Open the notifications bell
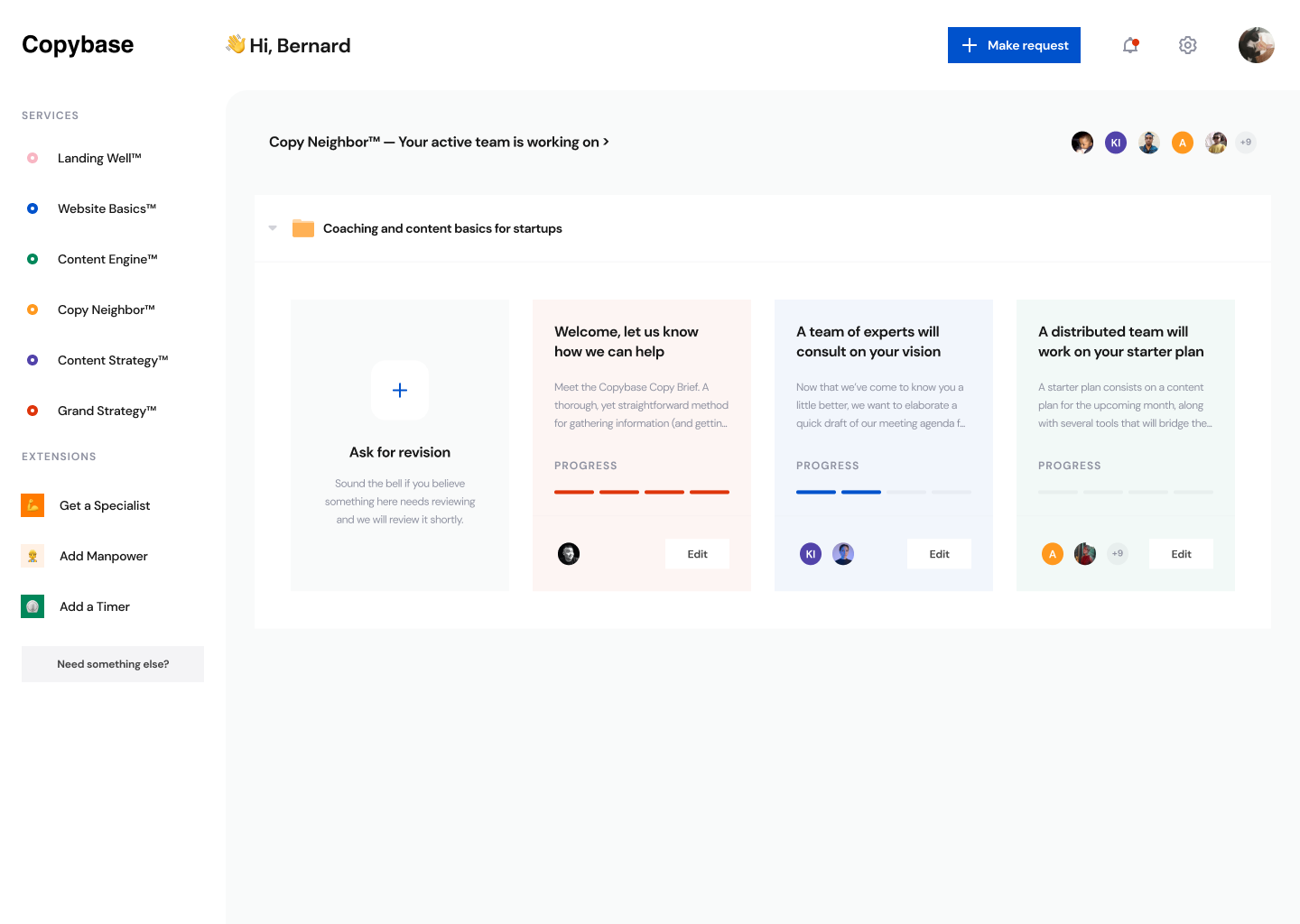Image resolution: width=1300 pixels, height=924 pixels. coord(1130,45)
